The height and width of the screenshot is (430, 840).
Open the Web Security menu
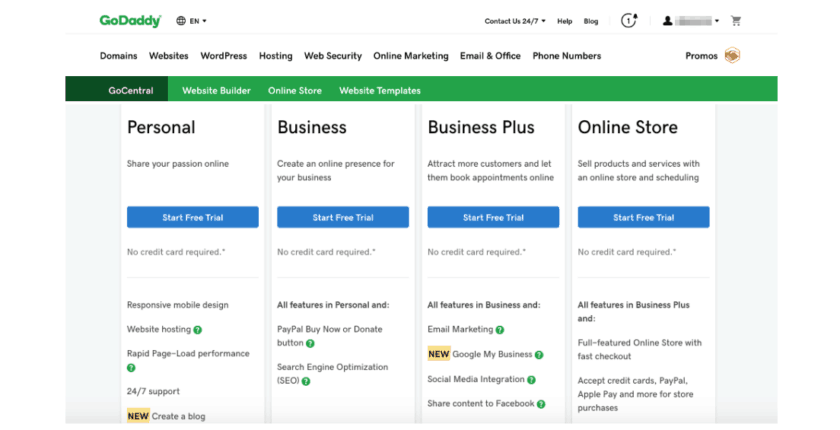tap(333, 56)
